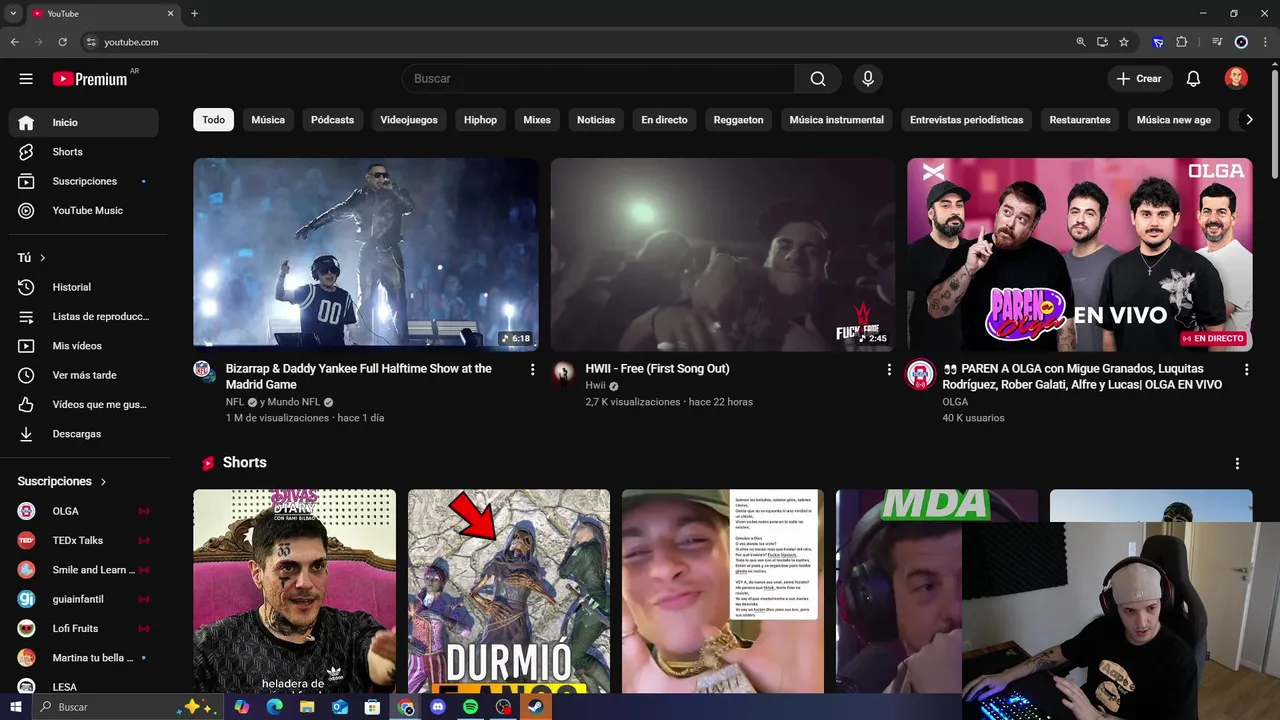Viewport: 1280px width, 720px height.
Task: Expand the Tú section
Action: [32, 258]
